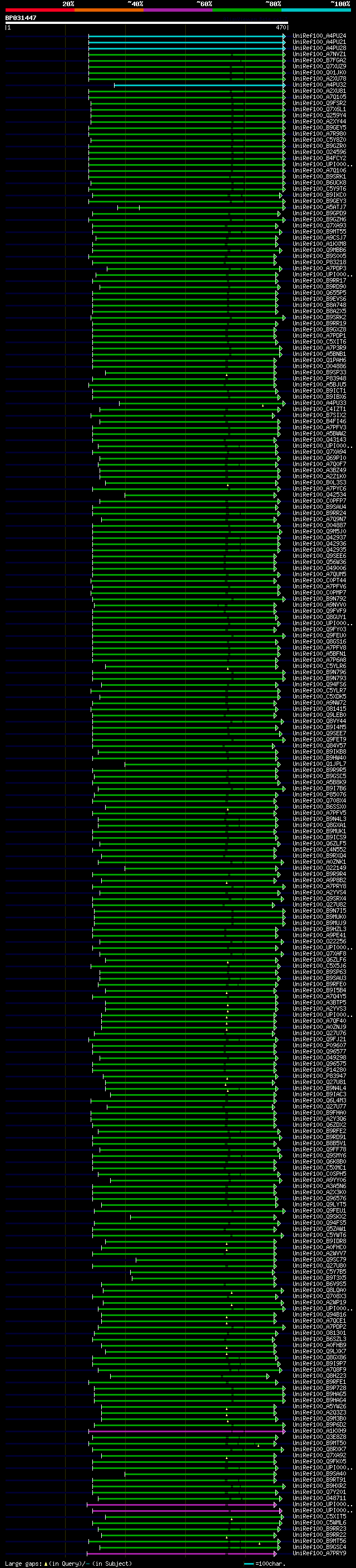Screen dimensions: 356x1568
Task: Follow the UniRef100_Q1PAH6 link
Action: click(x=319, y=360)
